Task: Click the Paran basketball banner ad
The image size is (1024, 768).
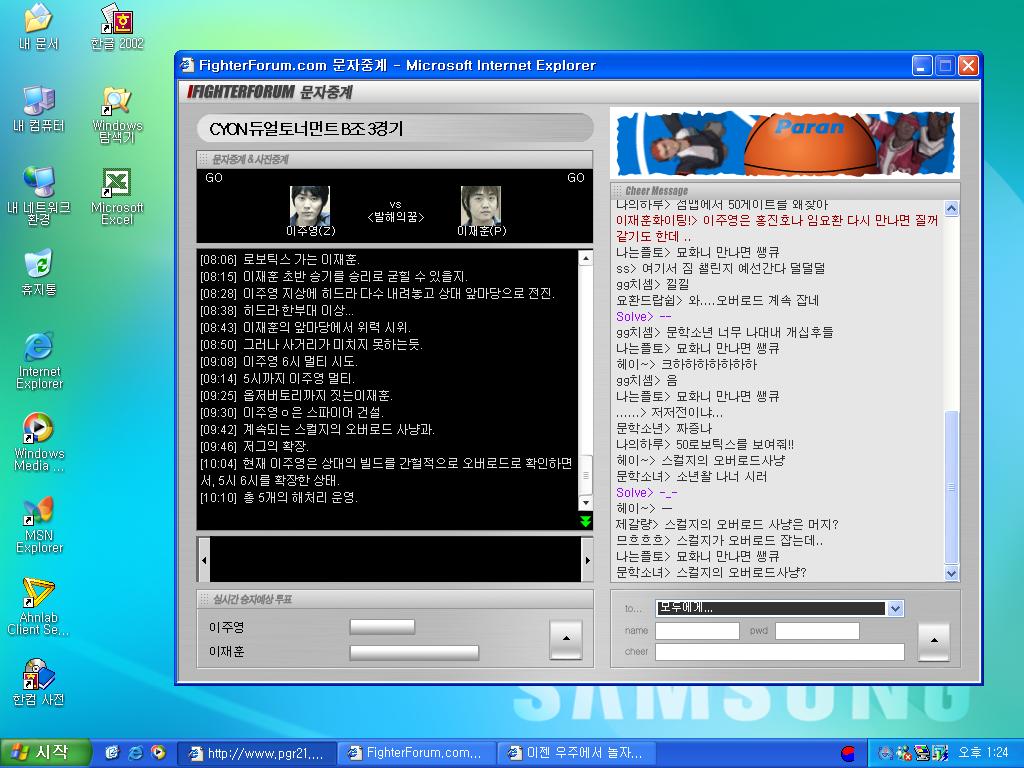Action: pos(785,143)
